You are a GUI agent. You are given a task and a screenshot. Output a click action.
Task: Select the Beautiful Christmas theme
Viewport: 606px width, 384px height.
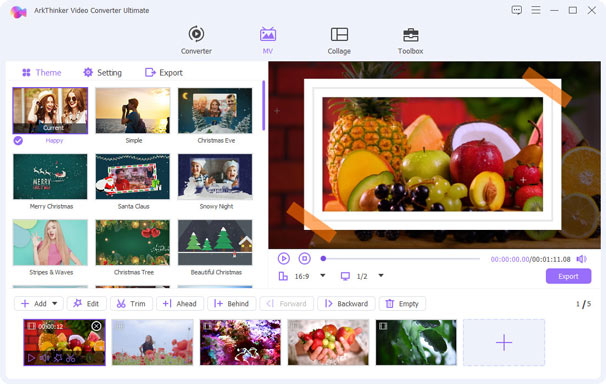(215, 243)
